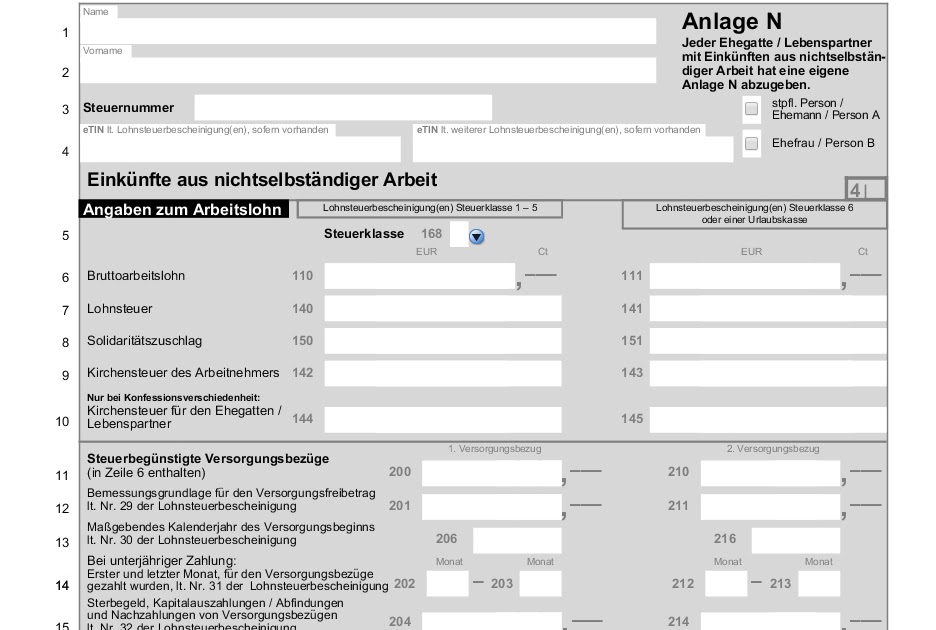Click the '2. Versorgungsbezug' column header
936x630 pixels.
pyautogui.click(x=773, y=448)
